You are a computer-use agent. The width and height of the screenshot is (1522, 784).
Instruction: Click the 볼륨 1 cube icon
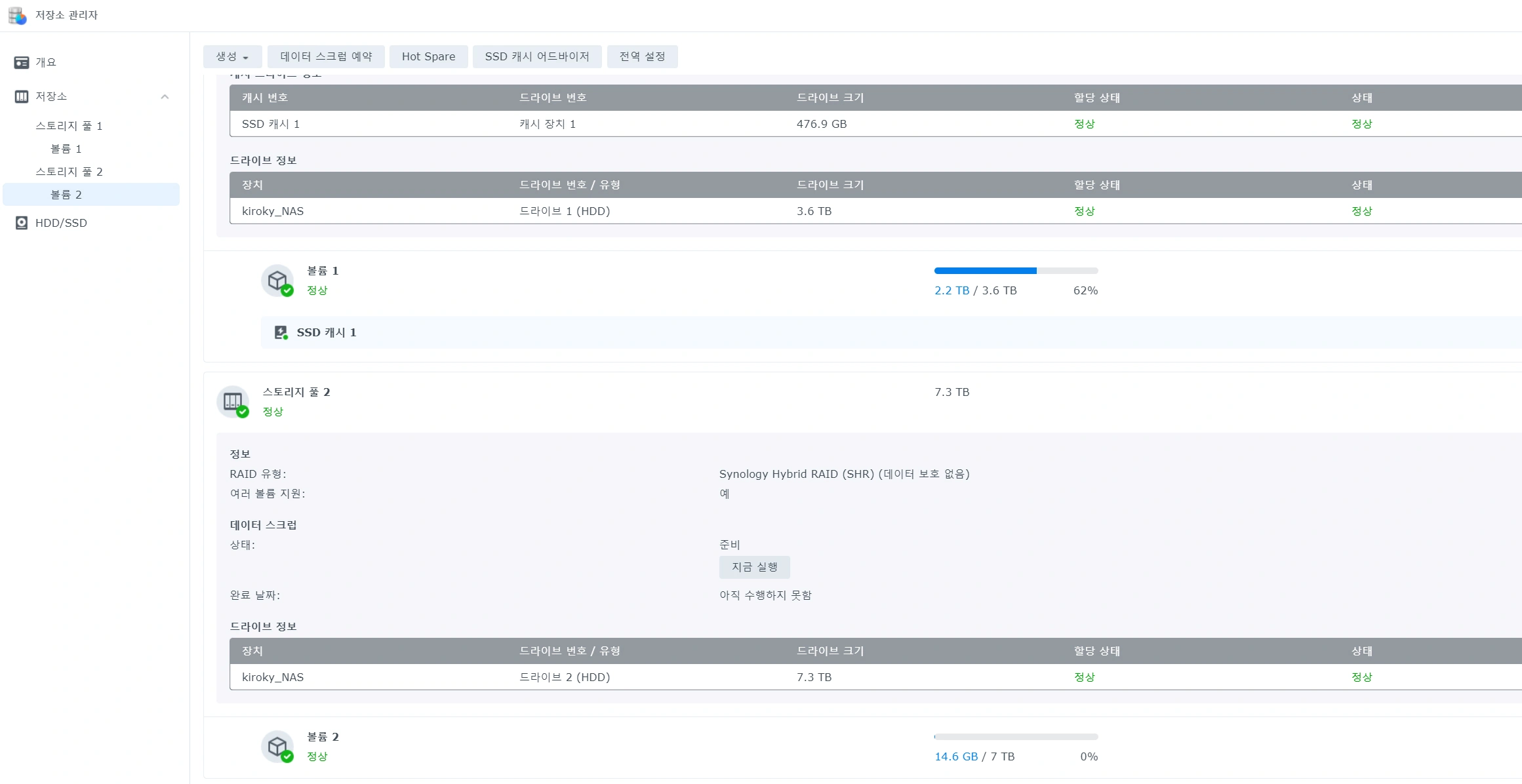(277, 281)
